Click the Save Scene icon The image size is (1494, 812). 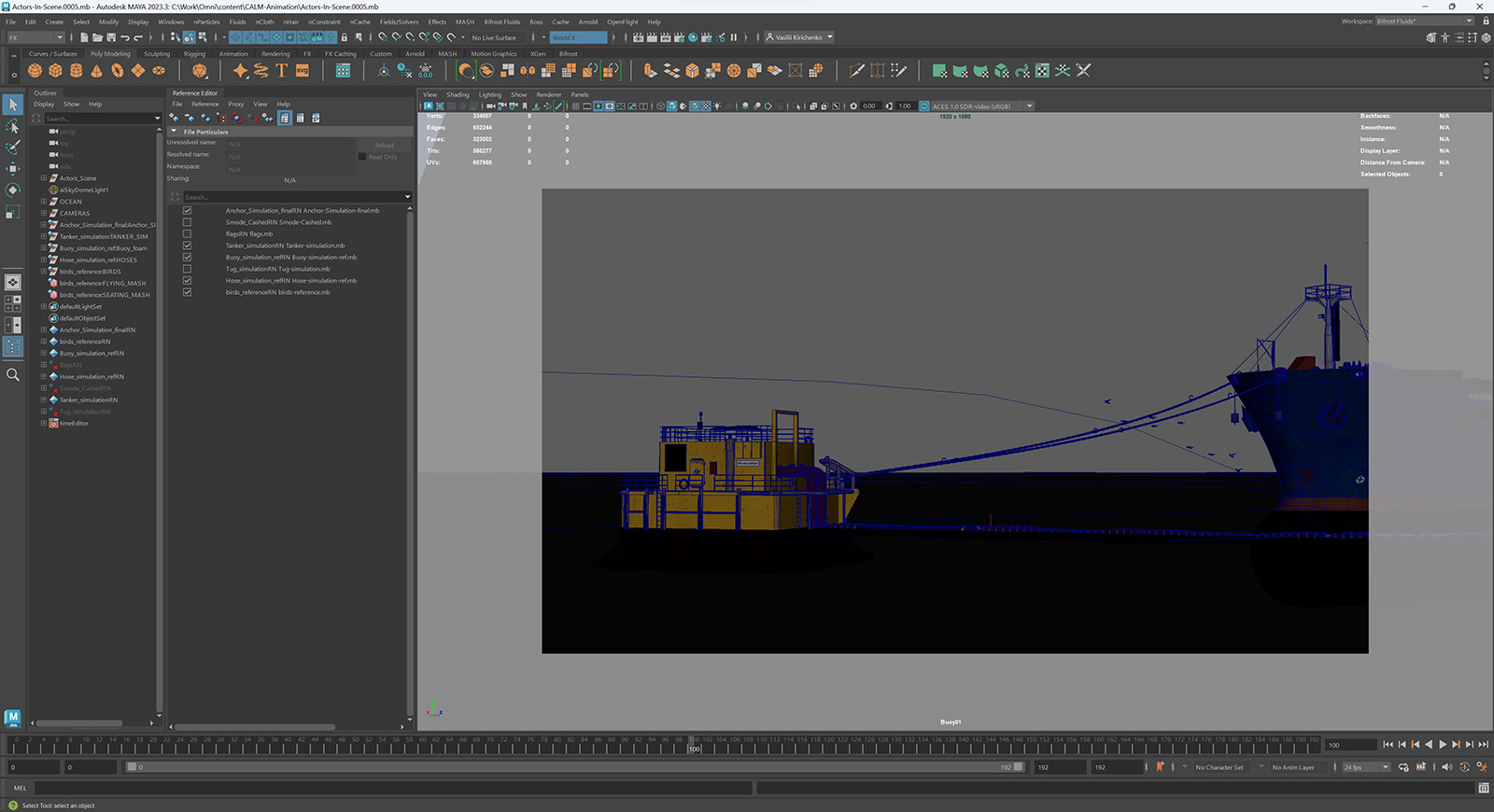[x=111, y=37]
